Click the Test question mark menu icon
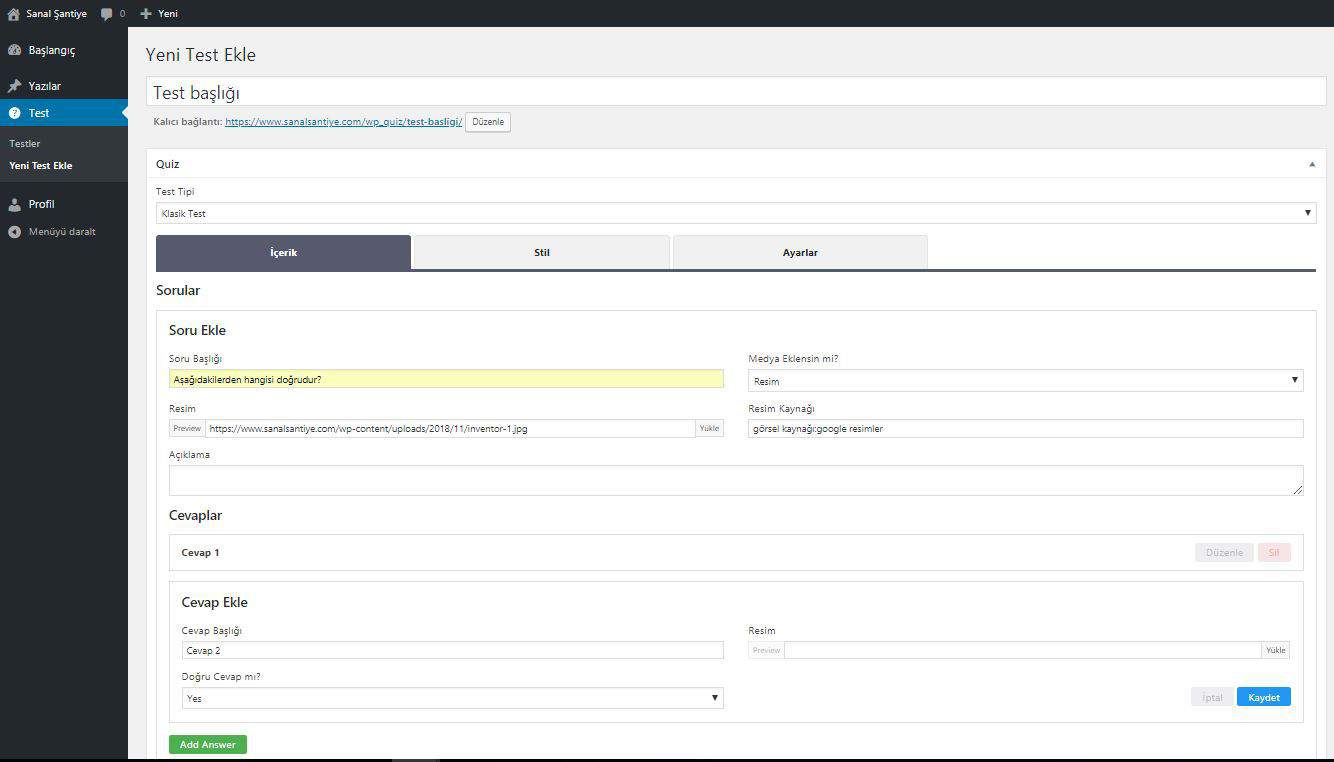 [14, 113]
